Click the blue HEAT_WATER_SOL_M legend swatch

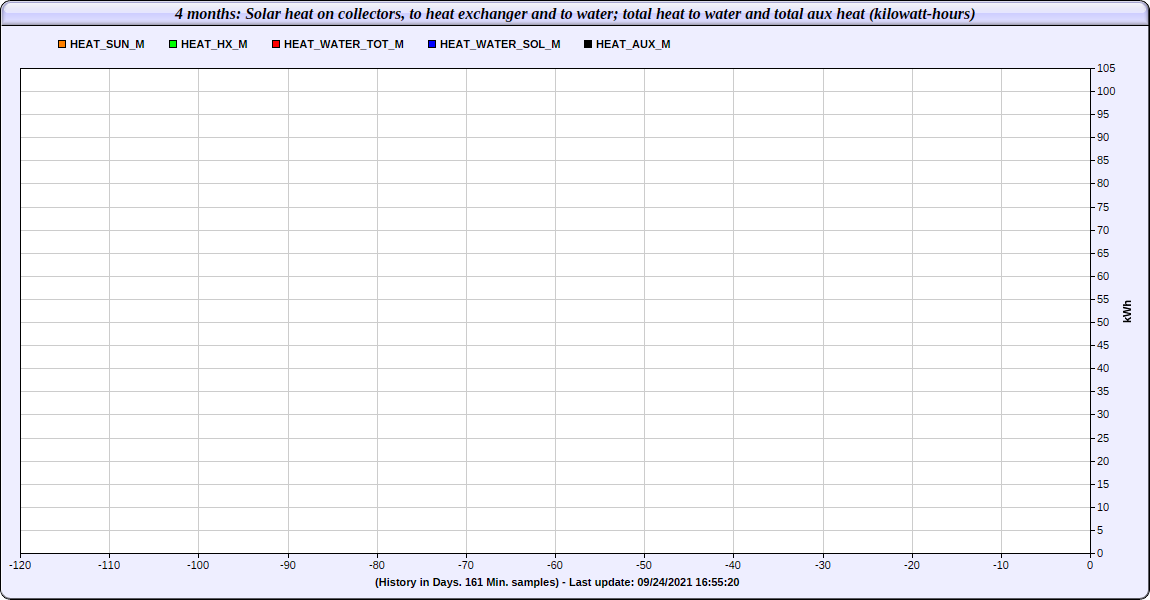[432, 44]
